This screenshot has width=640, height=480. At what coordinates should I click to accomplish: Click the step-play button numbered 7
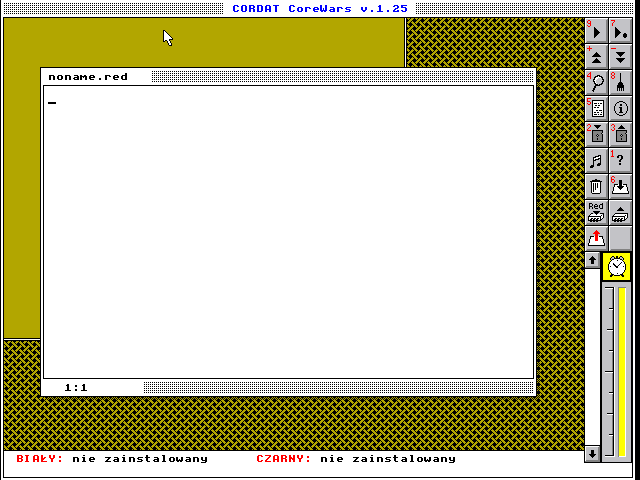coord(620,31)
